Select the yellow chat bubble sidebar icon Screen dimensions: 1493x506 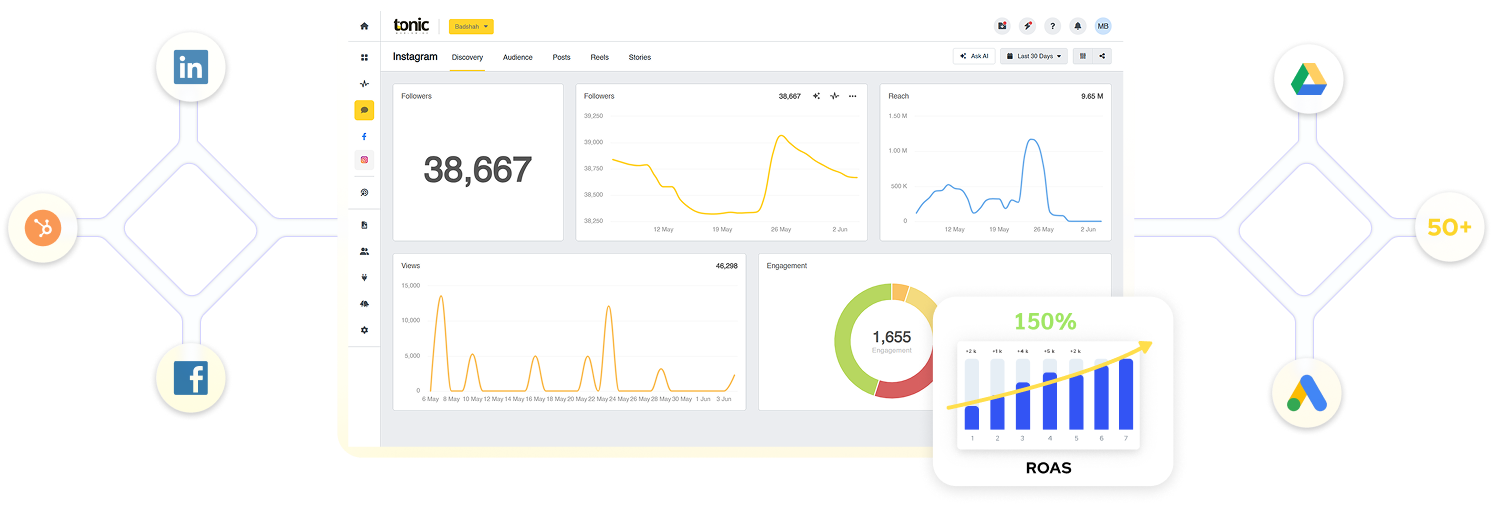tap(364, 110)
